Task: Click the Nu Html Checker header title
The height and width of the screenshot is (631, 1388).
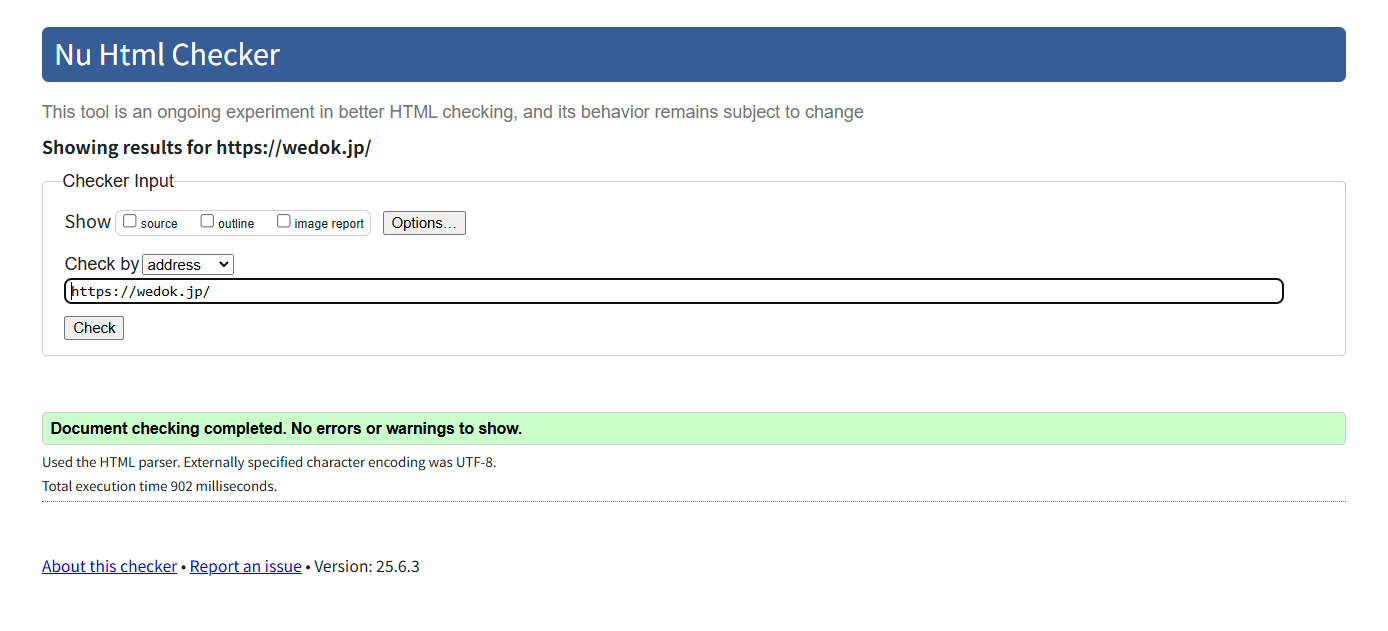Action: [167, 54]
